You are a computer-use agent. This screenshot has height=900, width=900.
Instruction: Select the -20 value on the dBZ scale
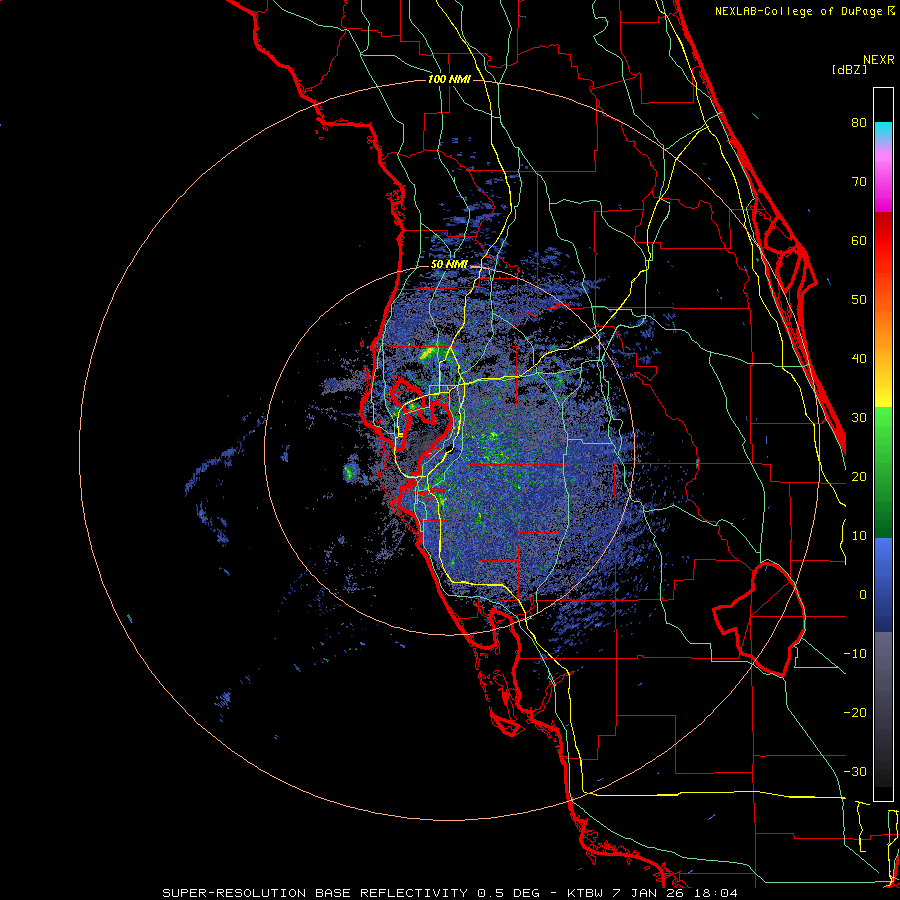pyautogui.click(x=855, y=712)
